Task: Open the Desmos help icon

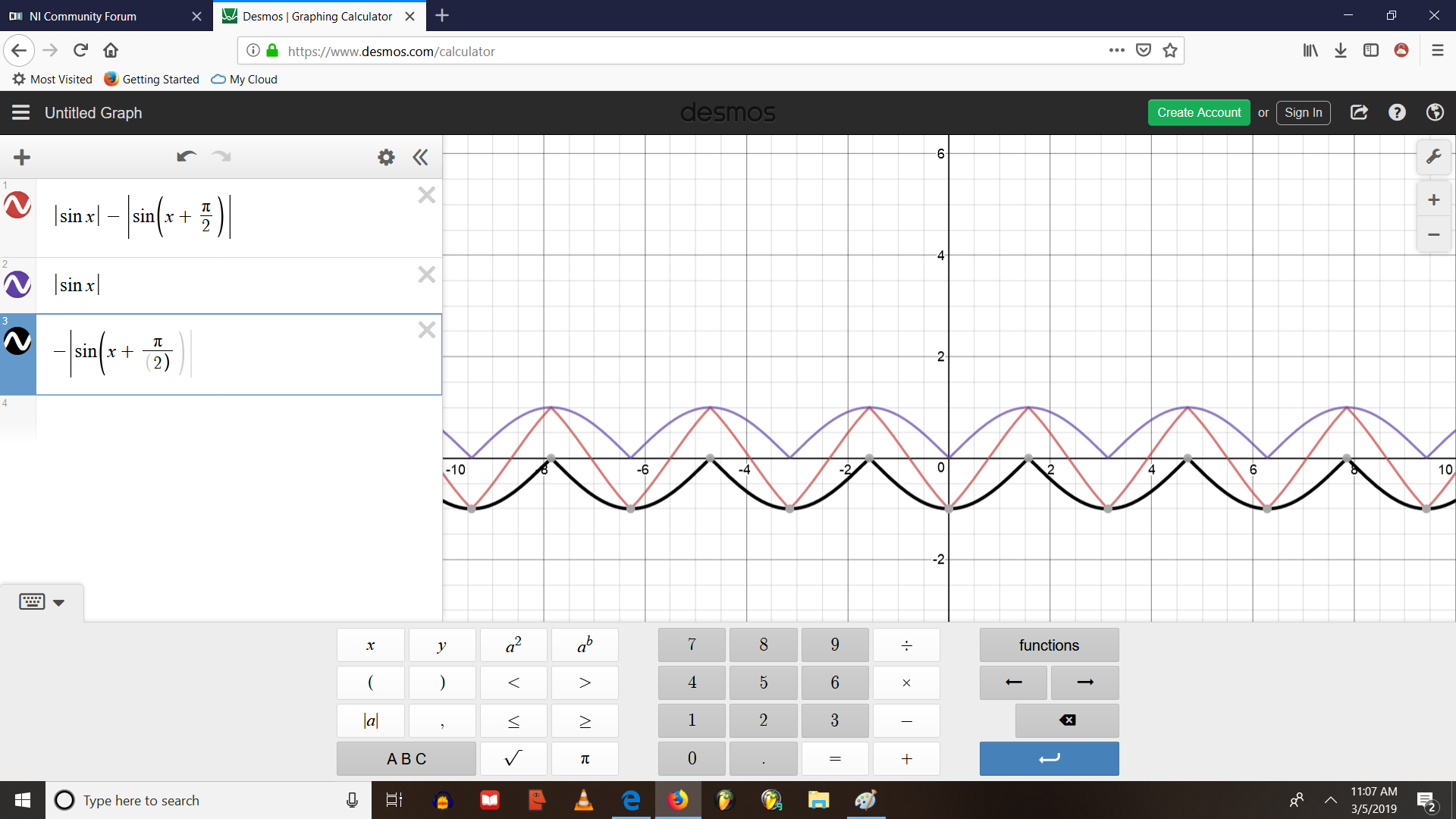Action: pos(1397,112)
